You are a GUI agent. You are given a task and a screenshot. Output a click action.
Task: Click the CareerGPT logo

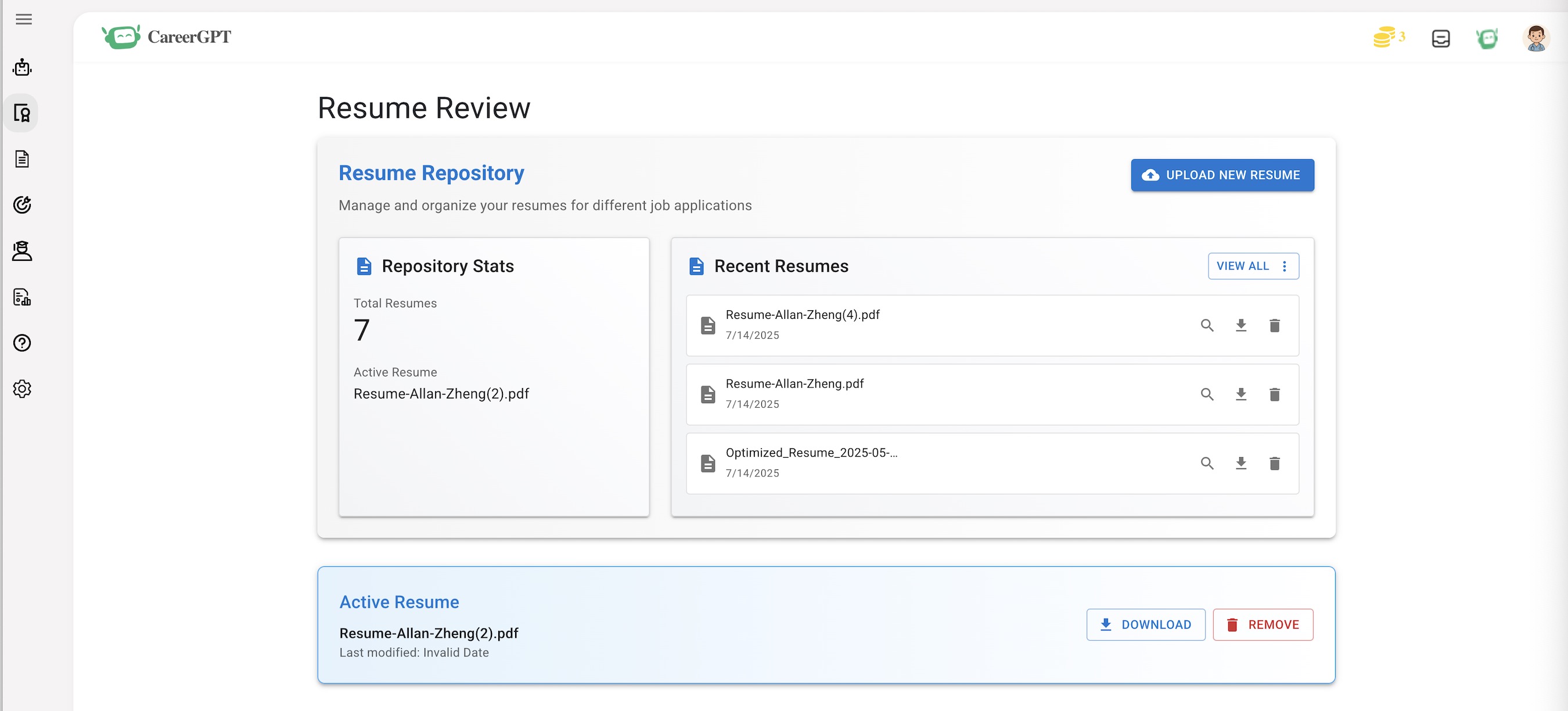coord(166,37)
